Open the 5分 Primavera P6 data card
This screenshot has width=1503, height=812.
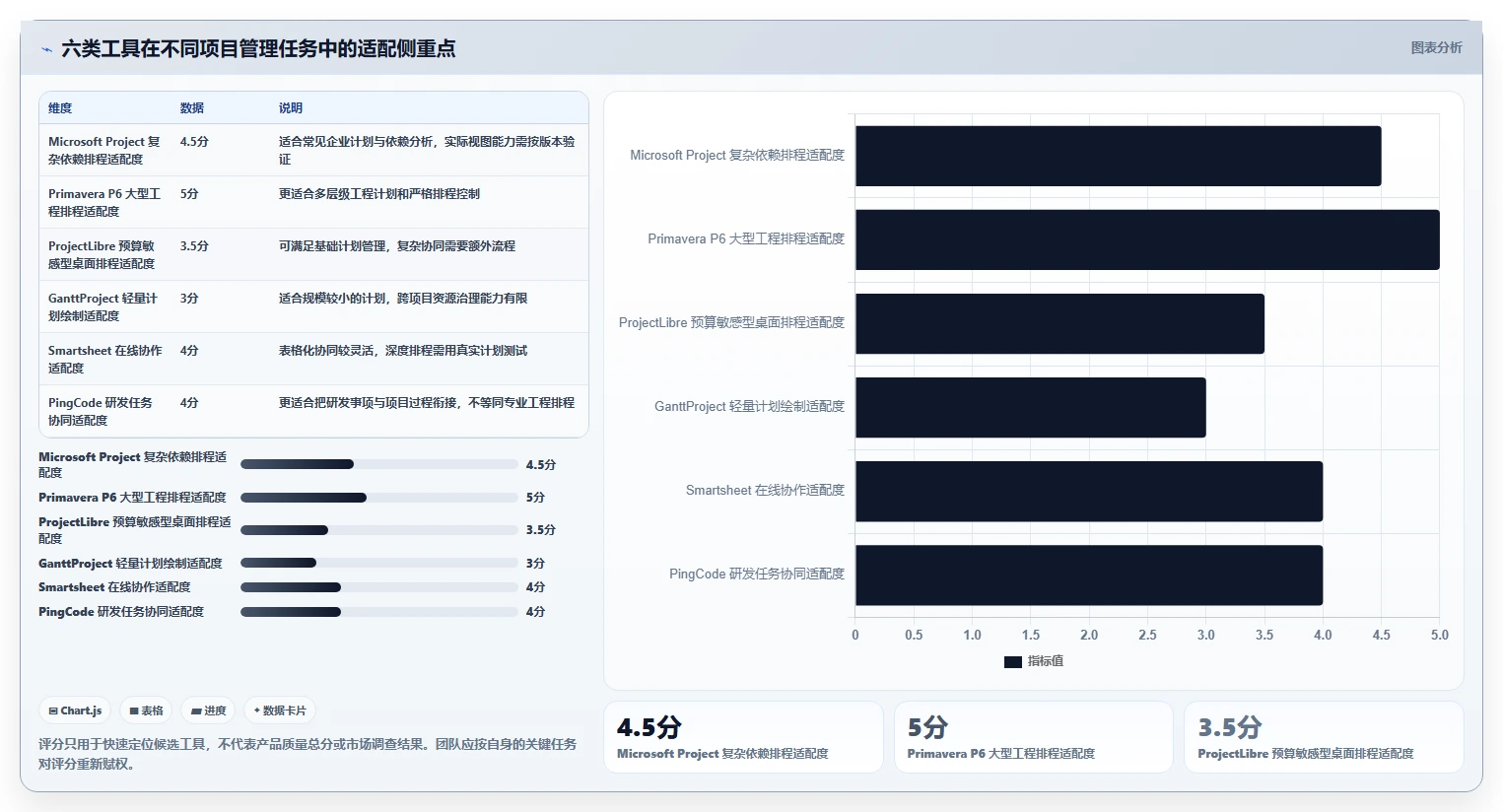1034,737
